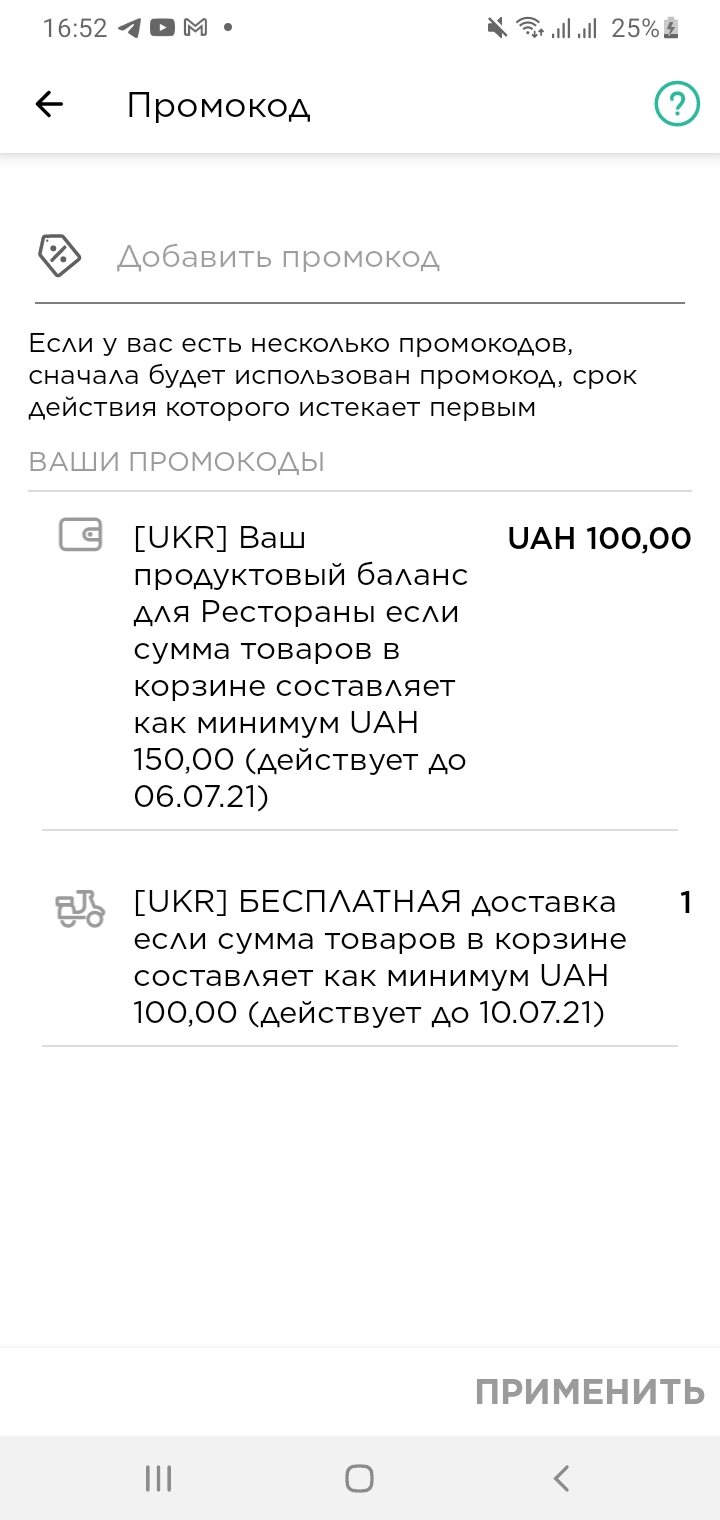Tap the Gmail notification icon
720x1520 pixels.
pos(195,29)
